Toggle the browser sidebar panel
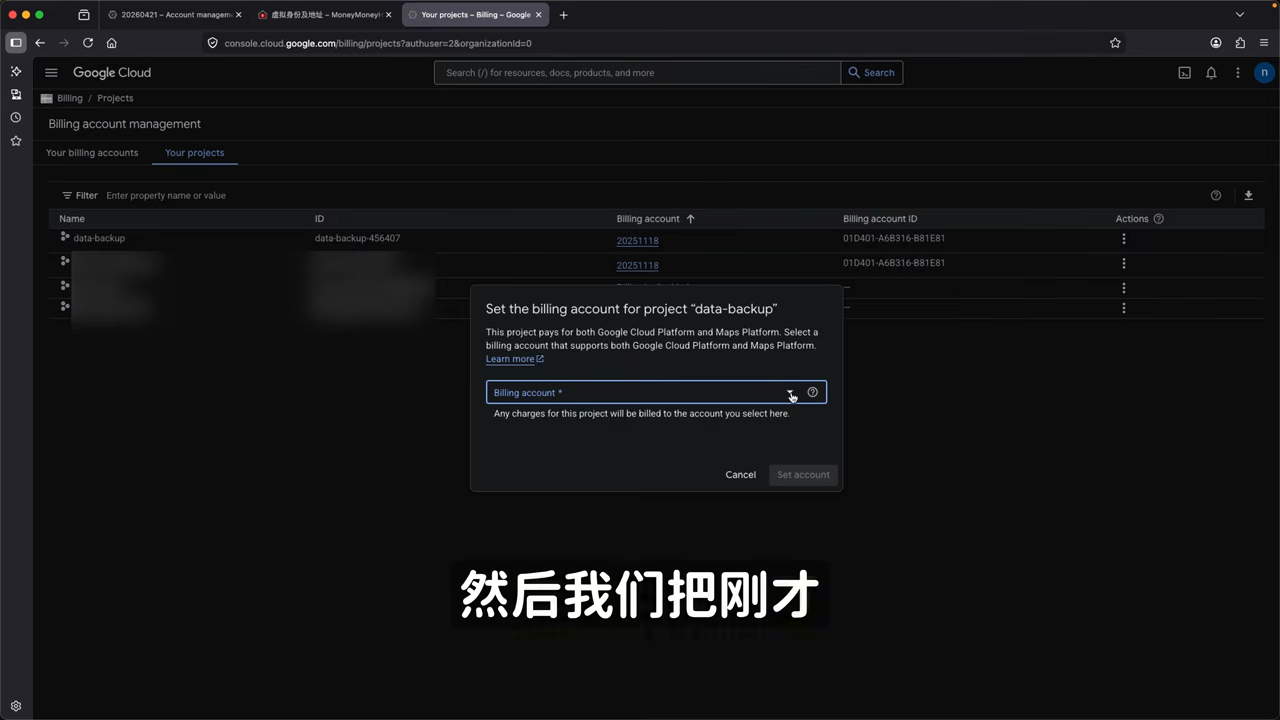This screenshot has height=720, width=1280. pyautogui.click(x=16, y=43)
